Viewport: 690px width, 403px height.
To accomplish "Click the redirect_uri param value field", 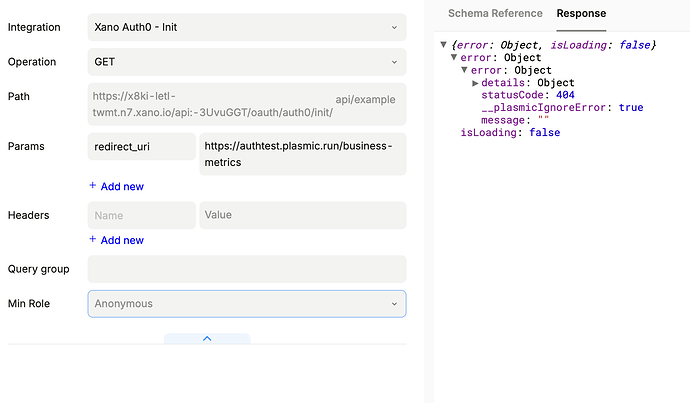I will pyautogui.click(x=302, y=154).
